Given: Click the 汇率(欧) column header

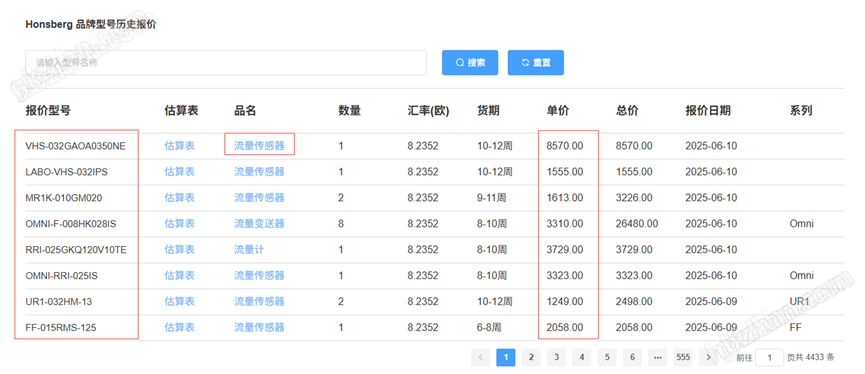Looking at the screenshot, I should (428, 111).
